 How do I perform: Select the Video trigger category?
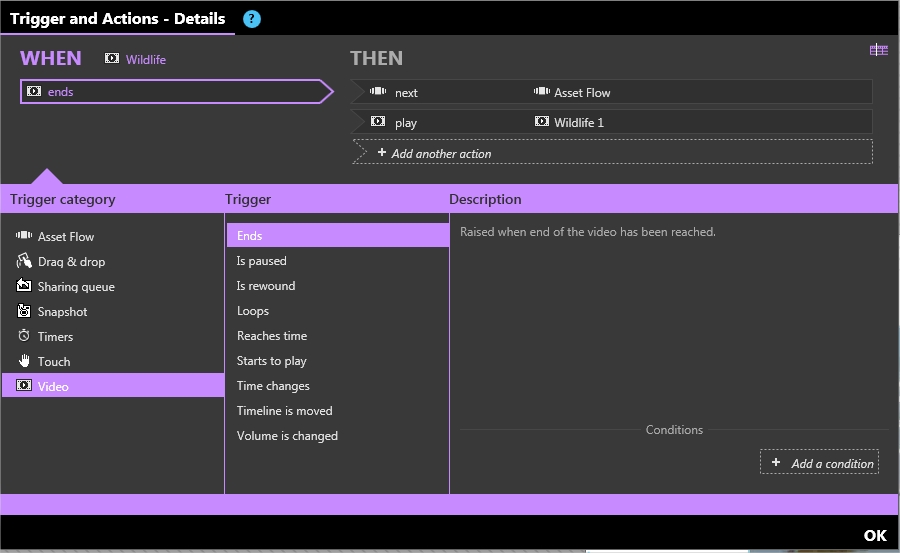(112, 386)
